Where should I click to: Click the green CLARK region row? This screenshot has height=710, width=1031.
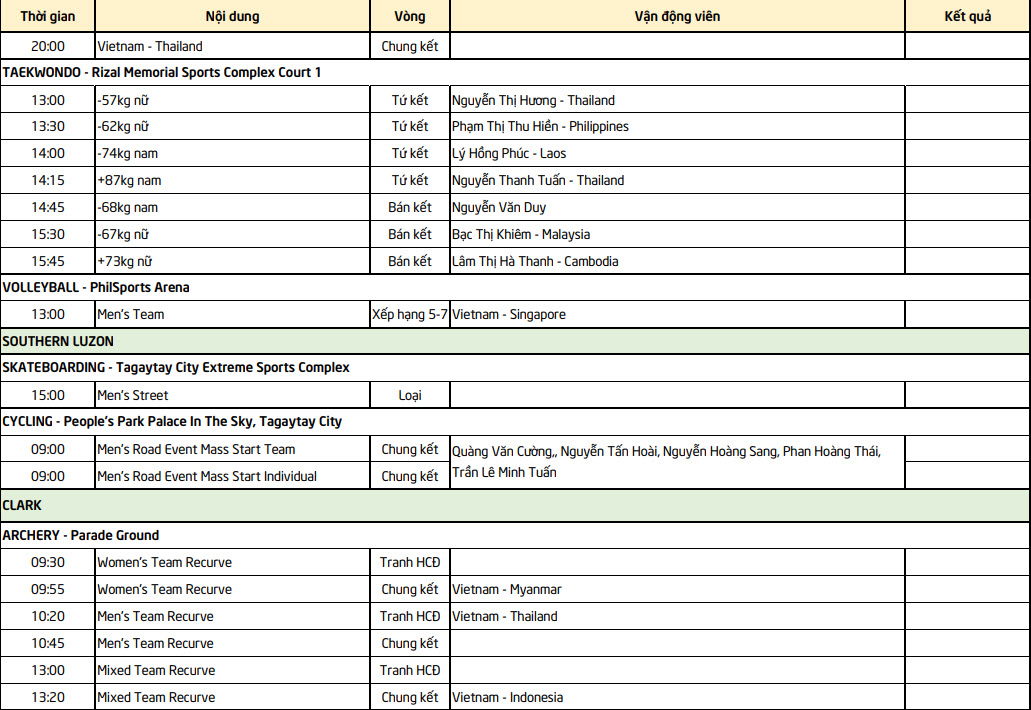pos(22,506)
